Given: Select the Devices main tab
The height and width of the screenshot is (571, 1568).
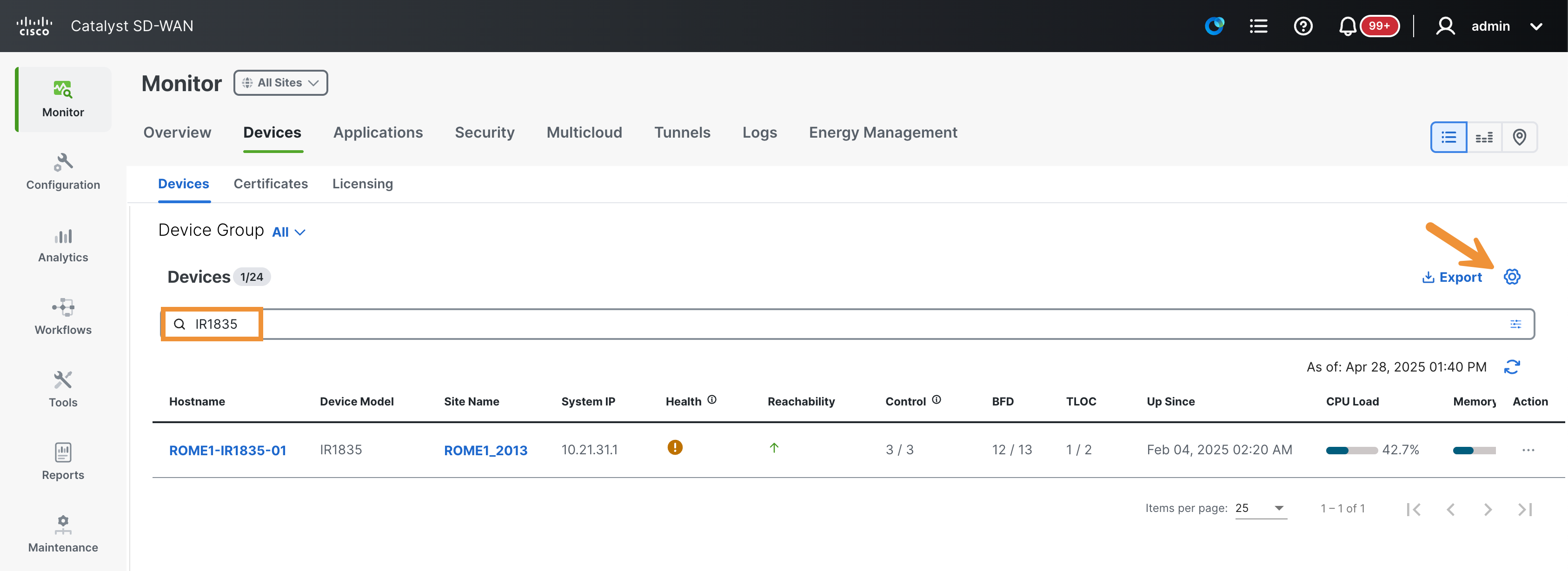Looking at the screenshot, I should tap(272, 133).
